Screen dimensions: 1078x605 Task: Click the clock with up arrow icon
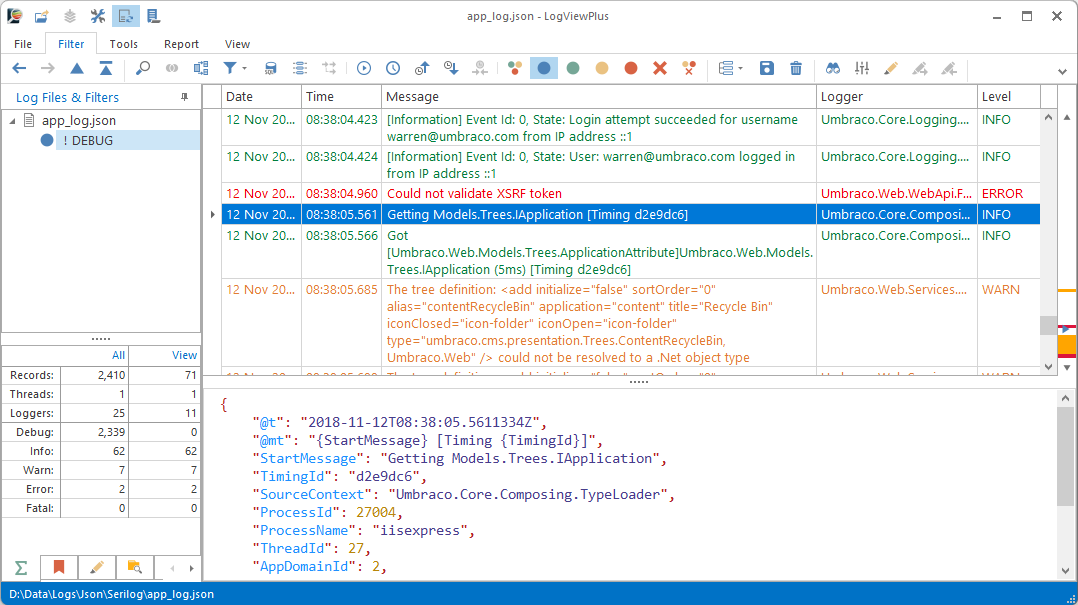[x=421, y=68]
